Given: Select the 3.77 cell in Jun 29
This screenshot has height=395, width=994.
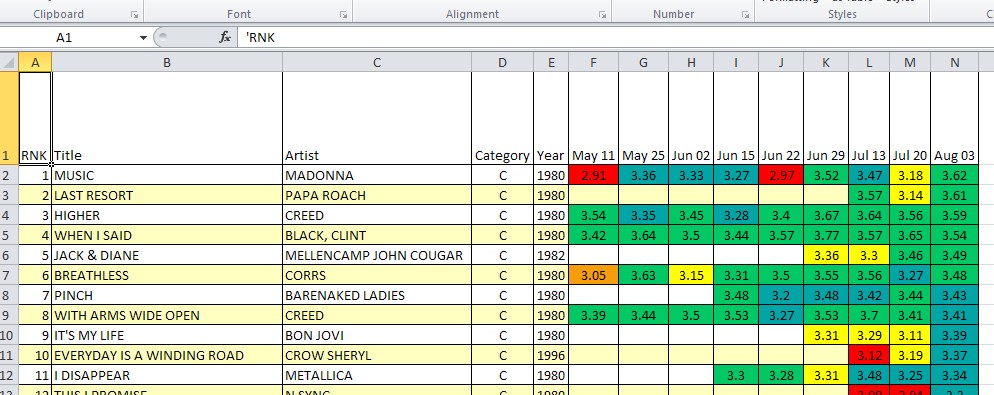Looking at the screenshot, I should pos(826,235).
